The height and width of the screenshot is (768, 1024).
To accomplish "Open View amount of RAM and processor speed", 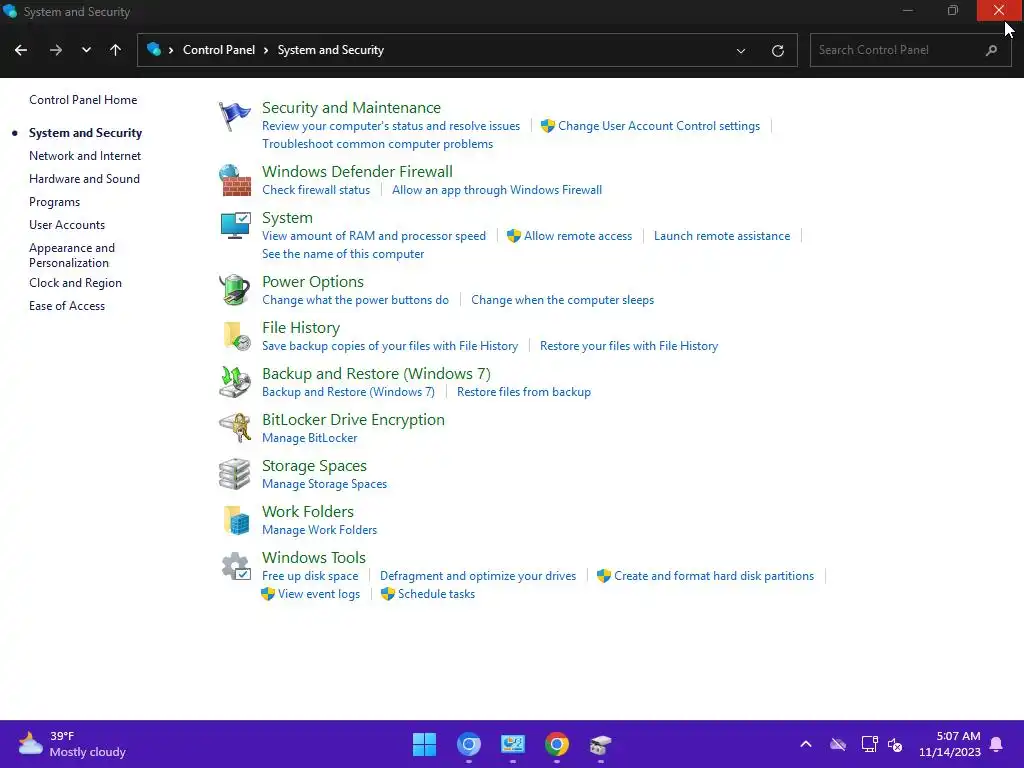I will (x=374, y=236).
